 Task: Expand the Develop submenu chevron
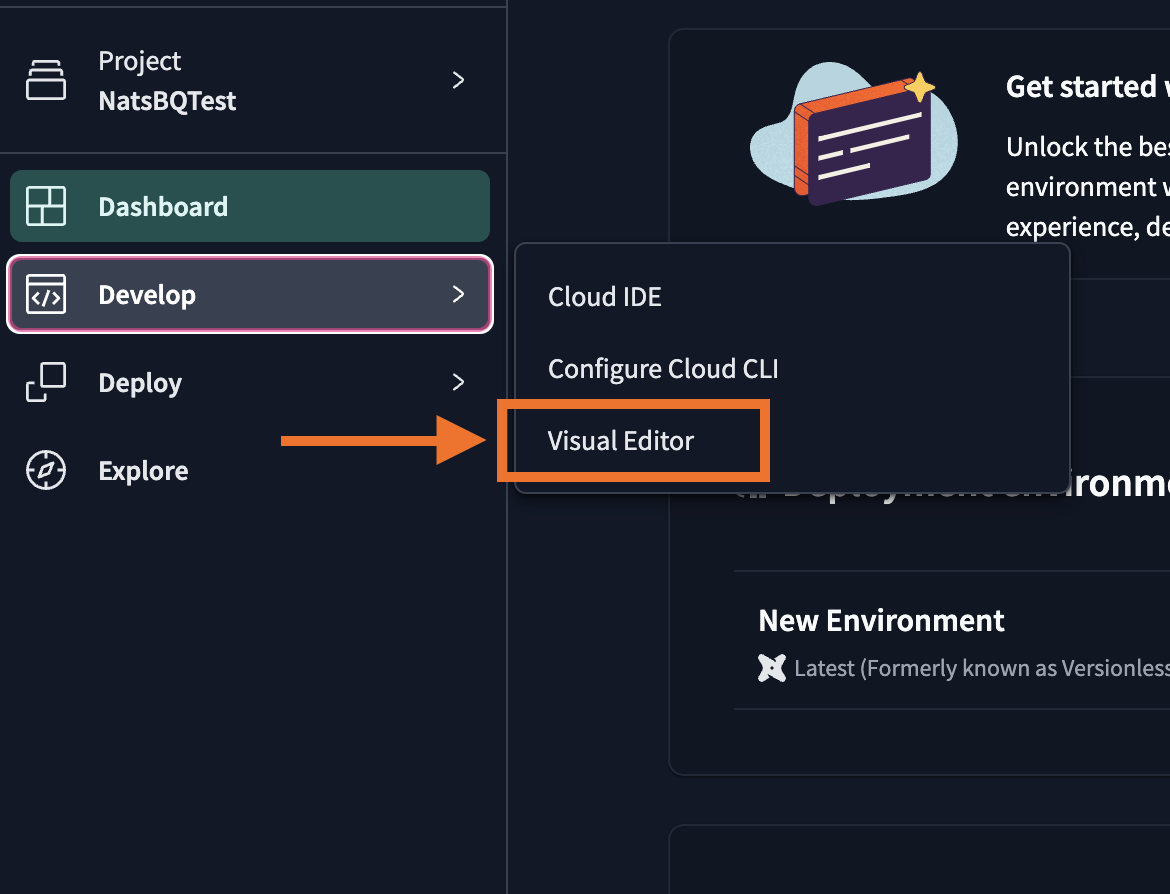point(458,294)
